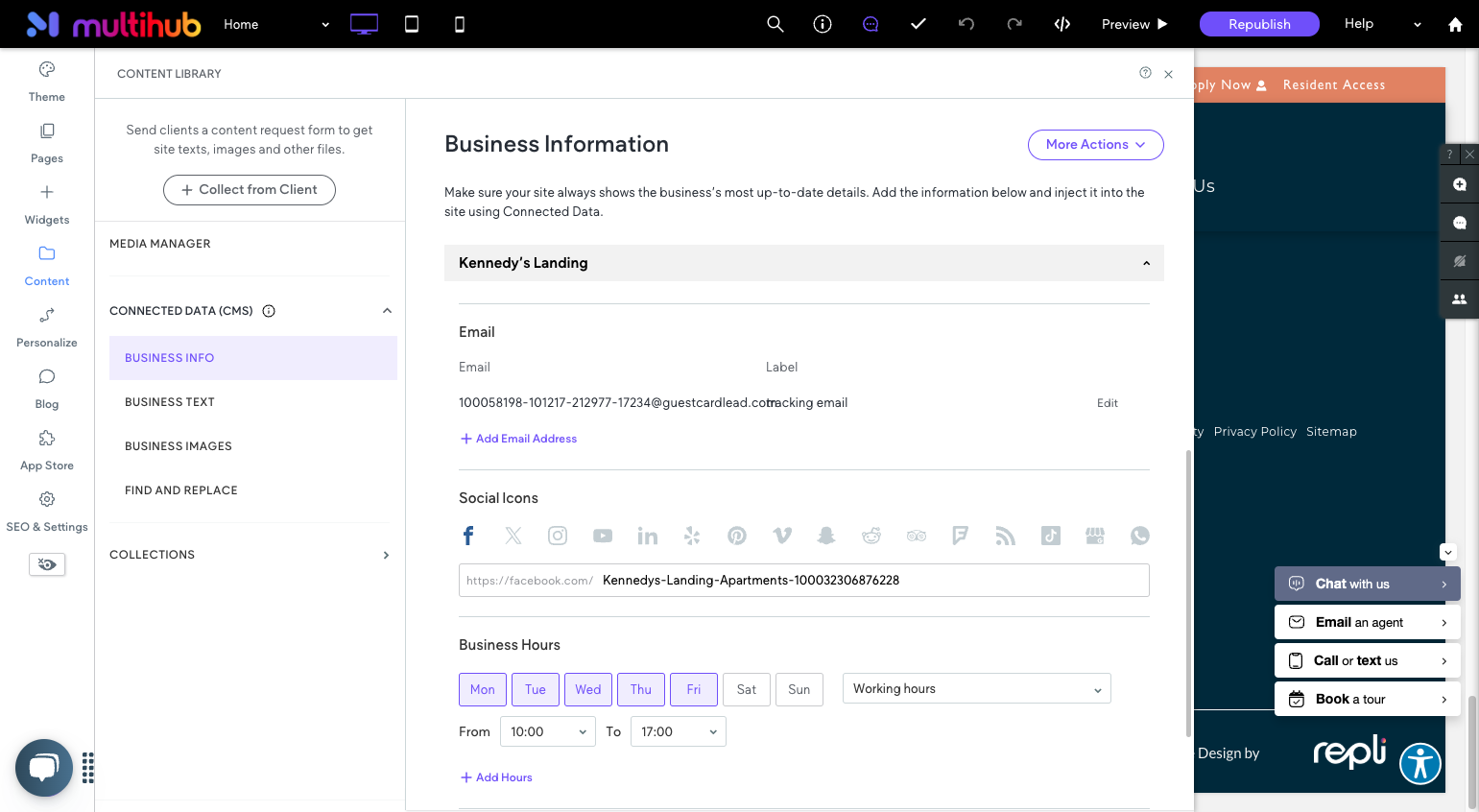1479x812 pixels.
Task: Open the More Actions dropdown
Action: 1096,145
